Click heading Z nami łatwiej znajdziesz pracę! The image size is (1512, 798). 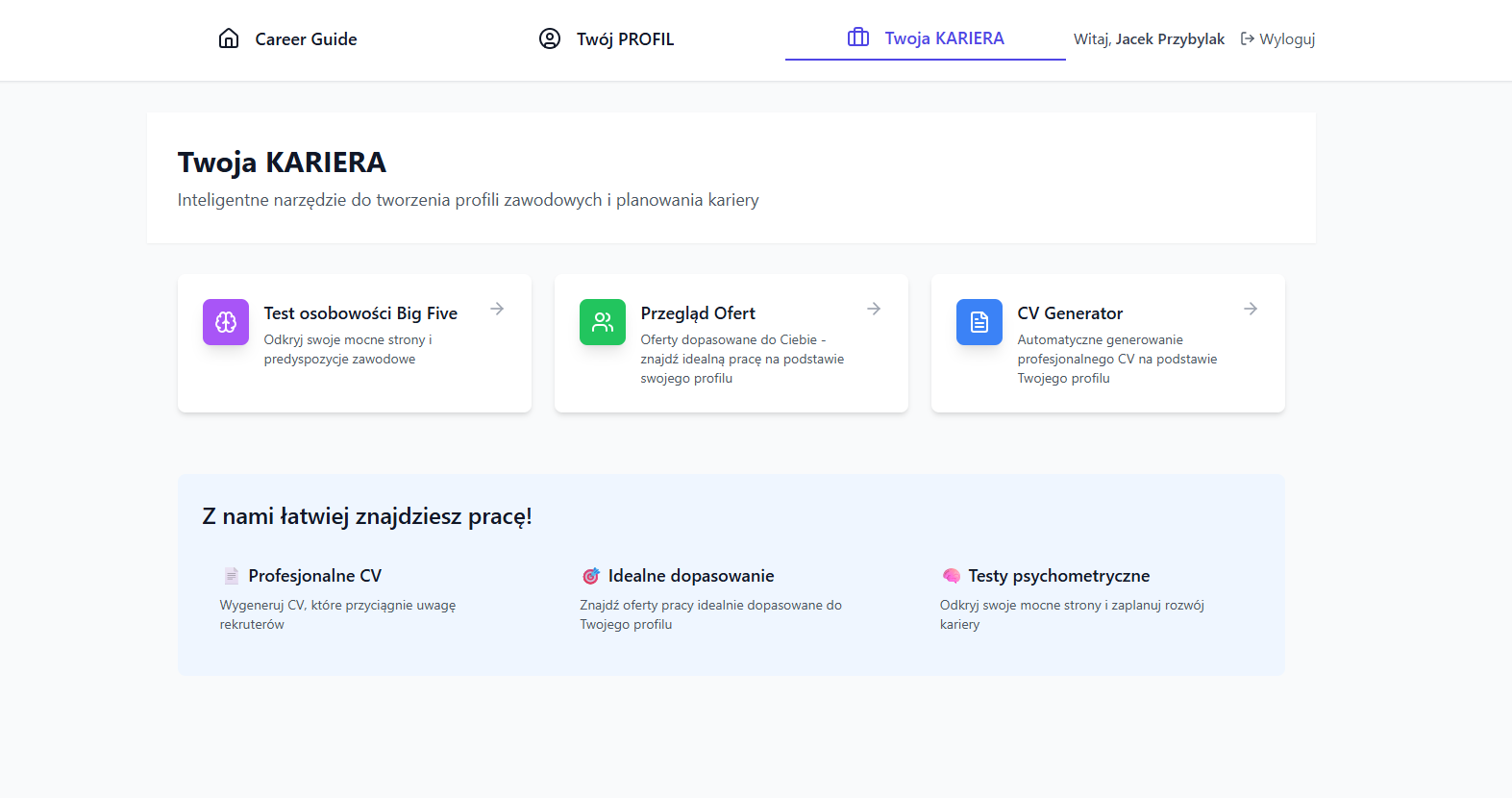[367, 516]
